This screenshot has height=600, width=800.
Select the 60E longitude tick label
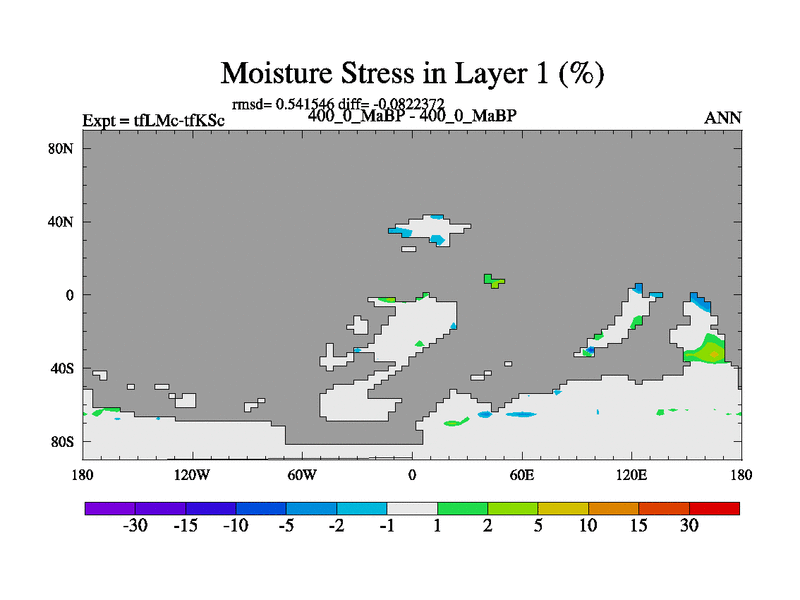coord(521,473)
